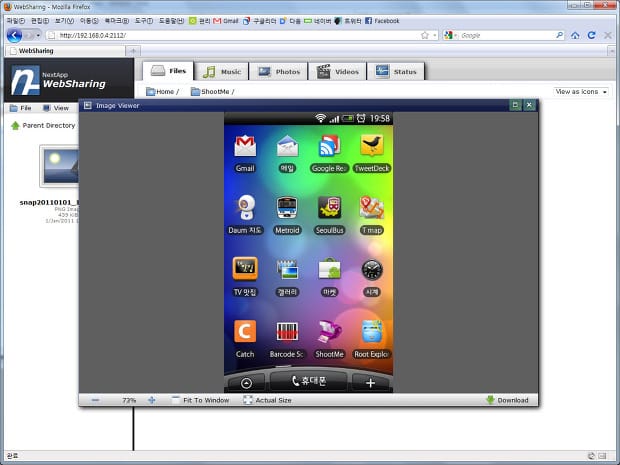Click the plus button on phone dock
Screen dimensions: 620x465
coord(370,383)
